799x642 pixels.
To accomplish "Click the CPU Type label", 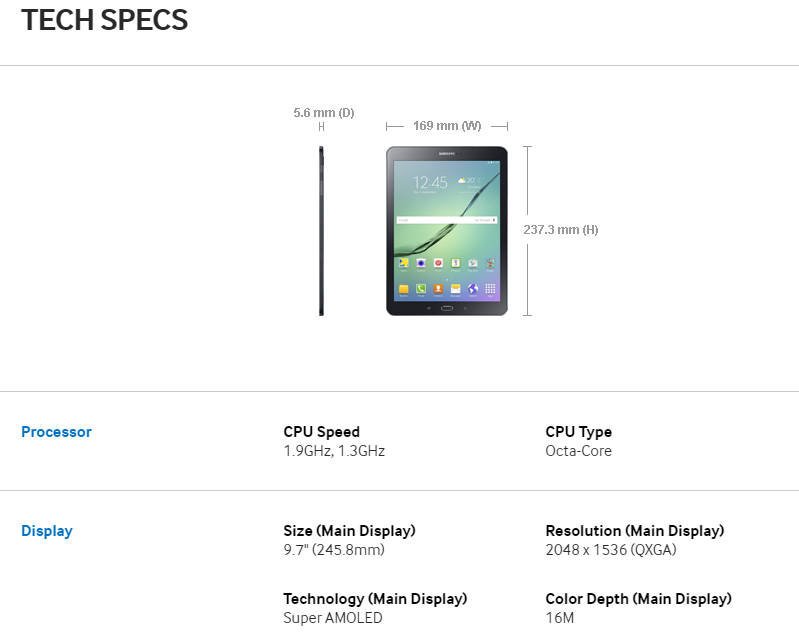I will coord(578,432).
